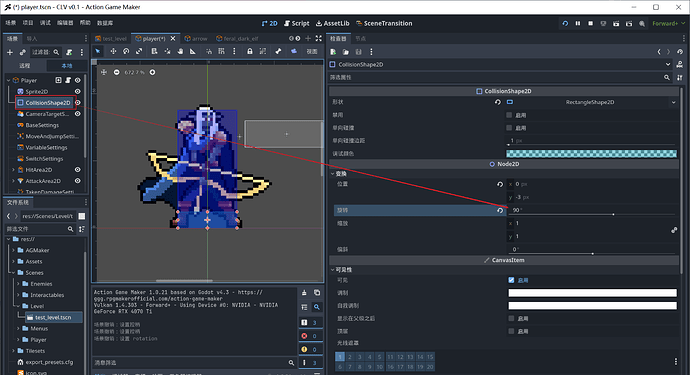
Task: Hide the AttackArea2D node
Action: (77, 181)
